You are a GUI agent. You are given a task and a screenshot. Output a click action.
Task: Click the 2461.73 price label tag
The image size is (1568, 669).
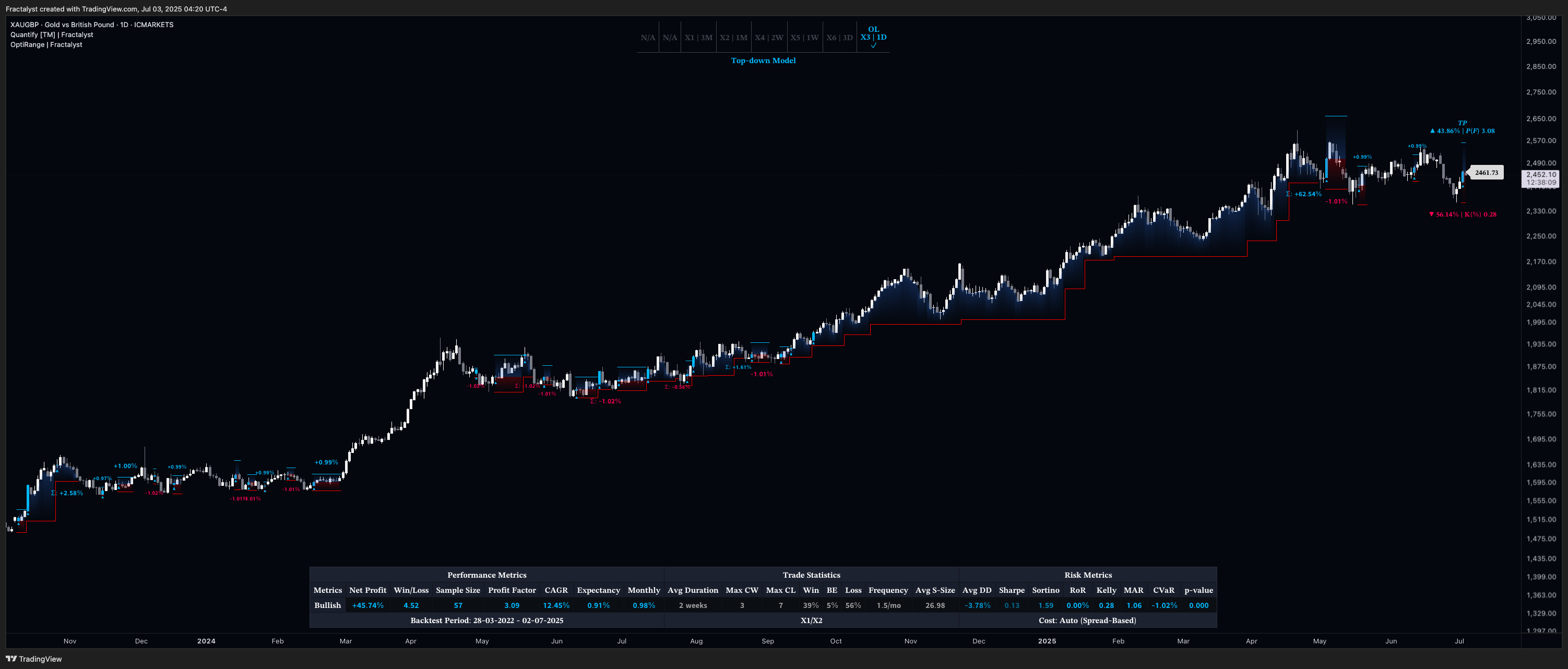[x=1487, y=173]
